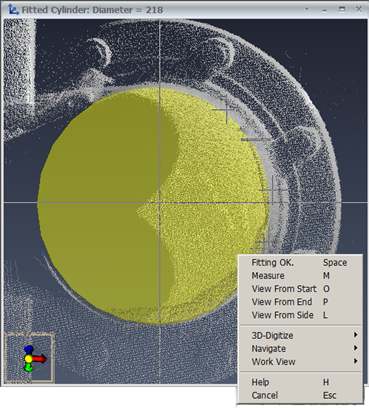Click the green axis arrow of the triad

[29, 367]
